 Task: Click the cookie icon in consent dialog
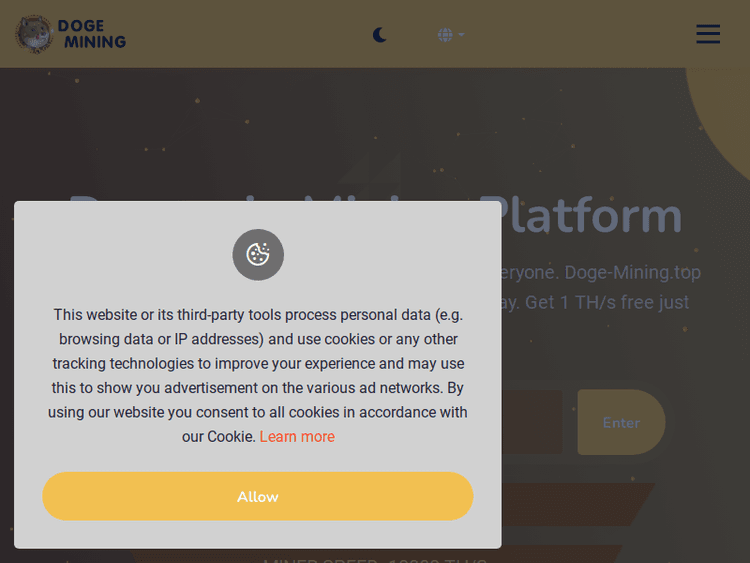(x=258, y=255)
